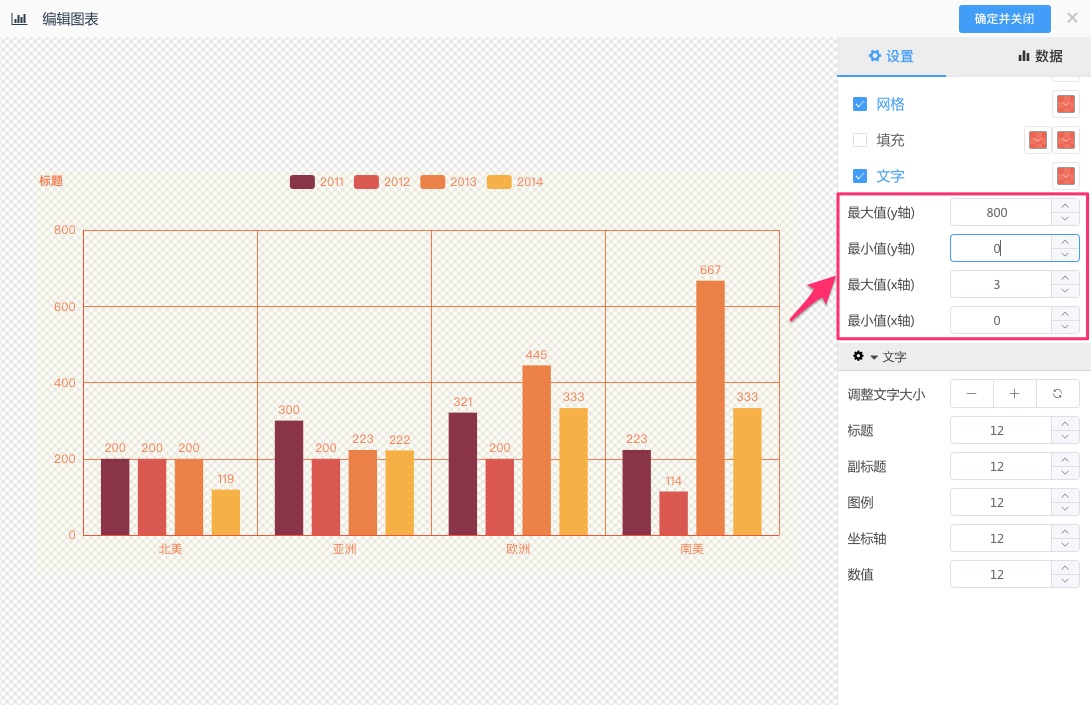Click the bar chart icon beside 编辑图表
This screenshot has width=1091, height=705.
pos(19,19)
